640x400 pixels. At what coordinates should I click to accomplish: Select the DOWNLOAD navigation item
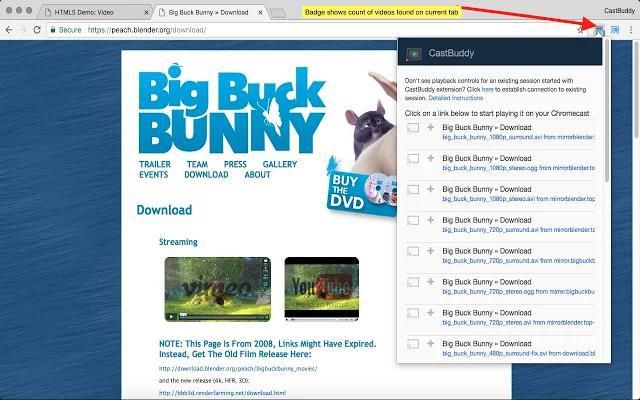206,175
